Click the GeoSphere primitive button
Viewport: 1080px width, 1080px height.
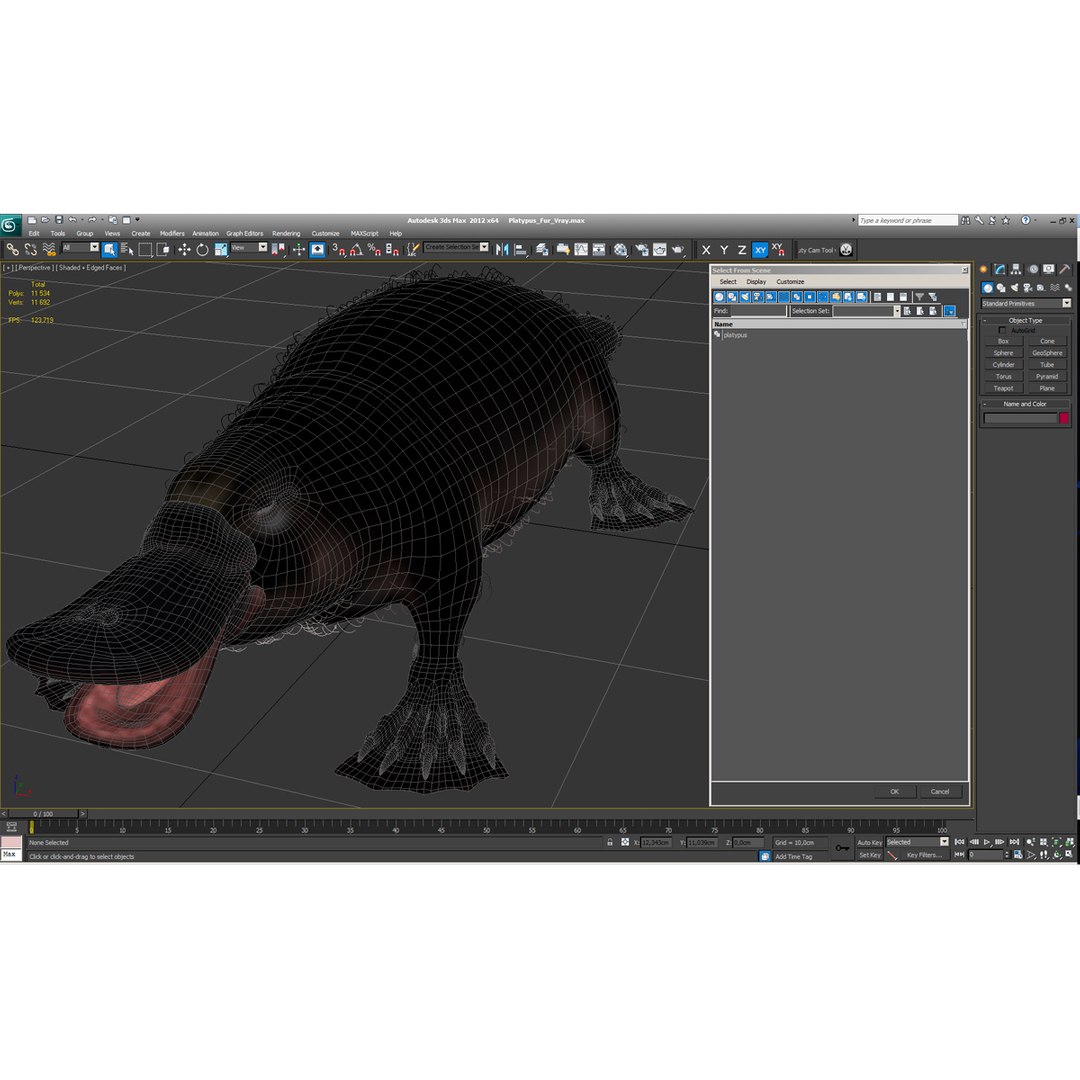pos(1047,353)
